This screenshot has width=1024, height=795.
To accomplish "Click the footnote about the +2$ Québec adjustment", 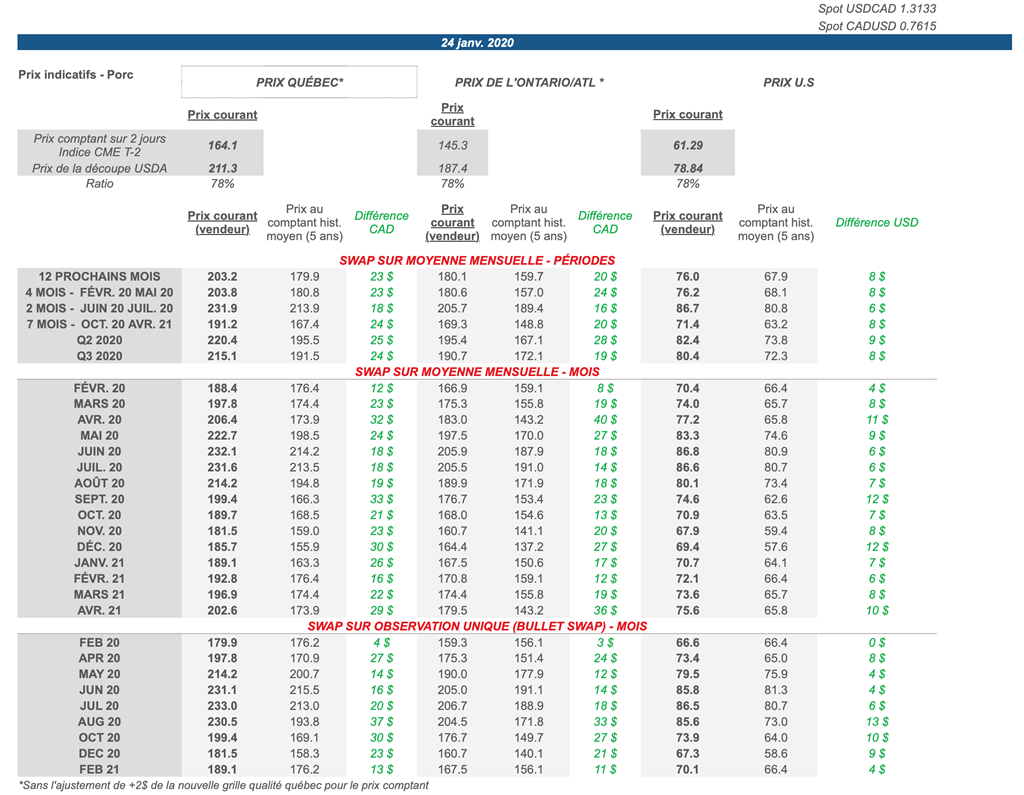I will [224, 785].
